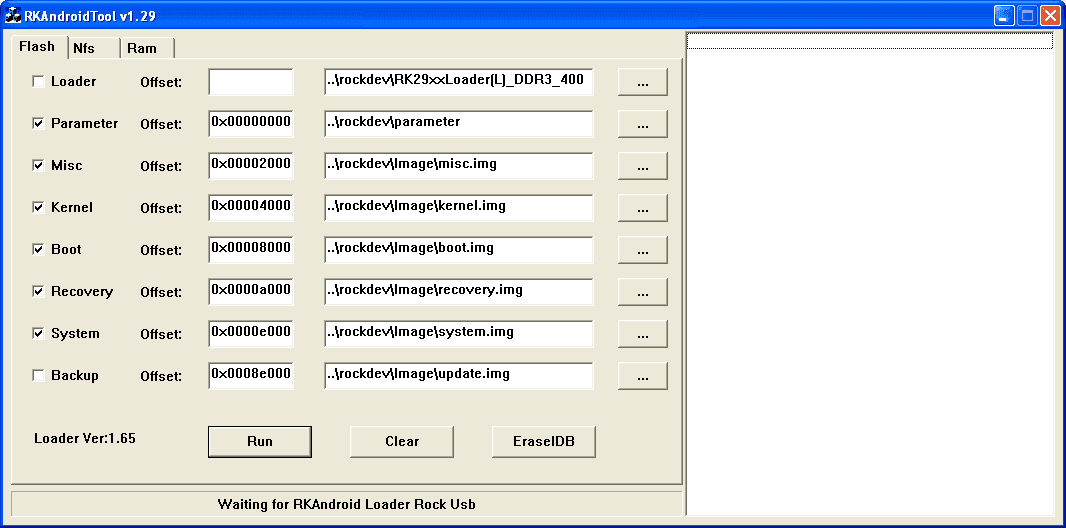The image size is (1066, 528).
Task: Click the Kernel offset field 0x00004000
Action: coord(251,208)
